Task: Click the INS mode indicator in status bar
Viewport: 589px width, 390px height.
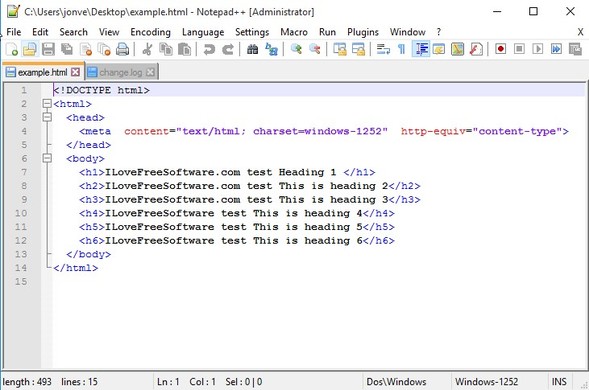Action: [x=559, y=382]
